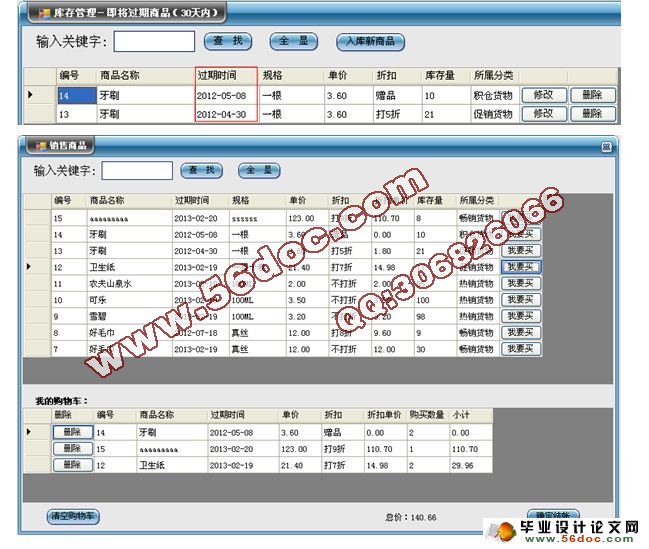Click 删除 button for item 13 in inventory
The height and width of the screenshot is (549, 649).
coord(592,114)
